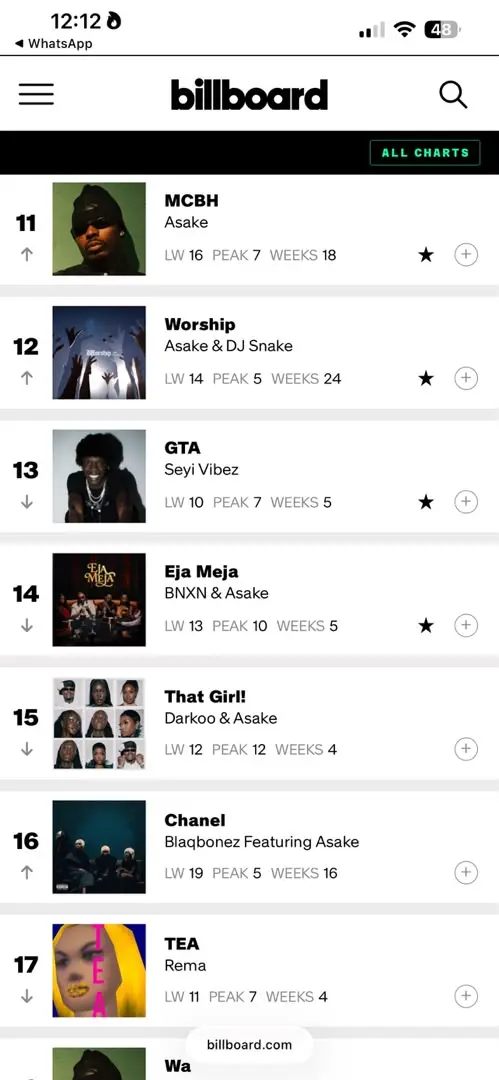
Task: Tap the star icon on GTA row
Action: [x=426, y=502]
